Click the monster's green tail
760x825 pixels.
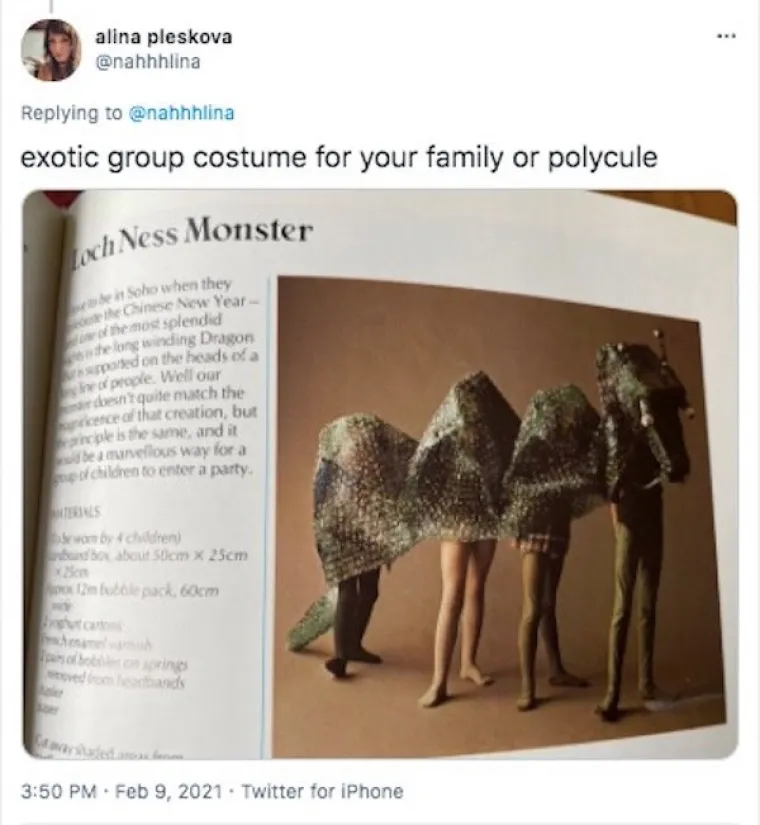pos(313,616)
